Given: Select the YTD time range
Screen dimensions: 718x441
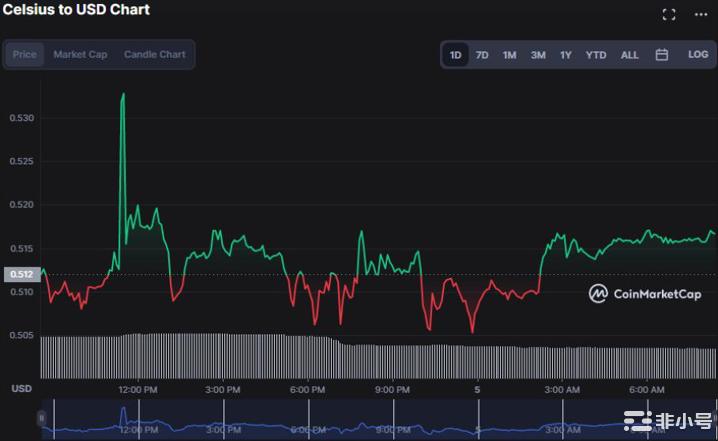Looking at the screenshot, I should tap(596, 55).
